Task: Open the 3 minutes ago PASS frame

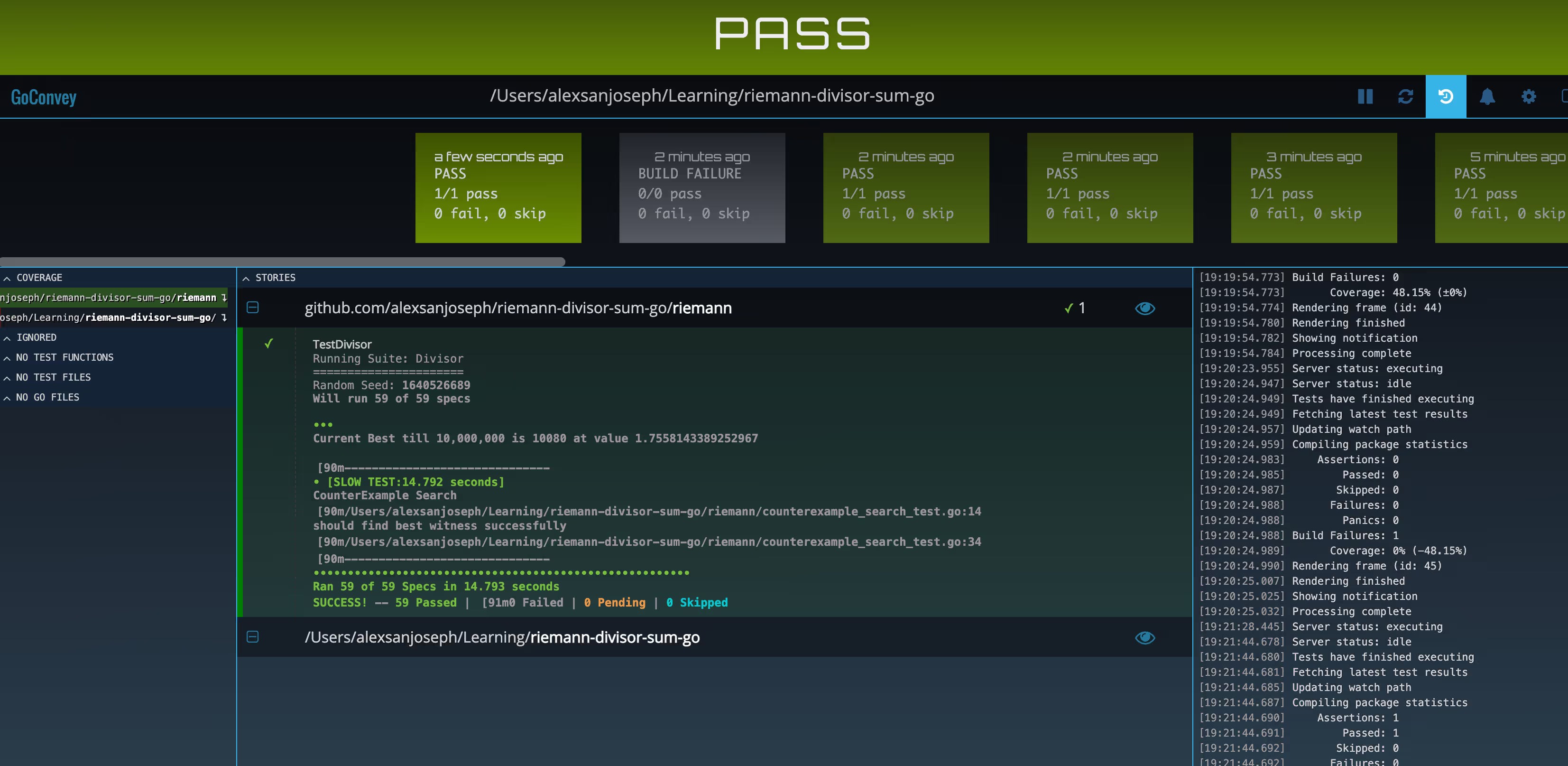Action: [x=1313, y=187]
